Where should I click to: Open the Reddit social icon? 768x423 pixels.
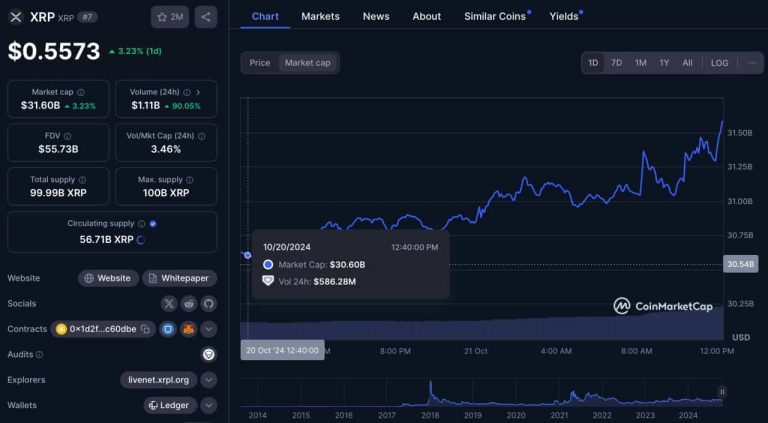189,304
